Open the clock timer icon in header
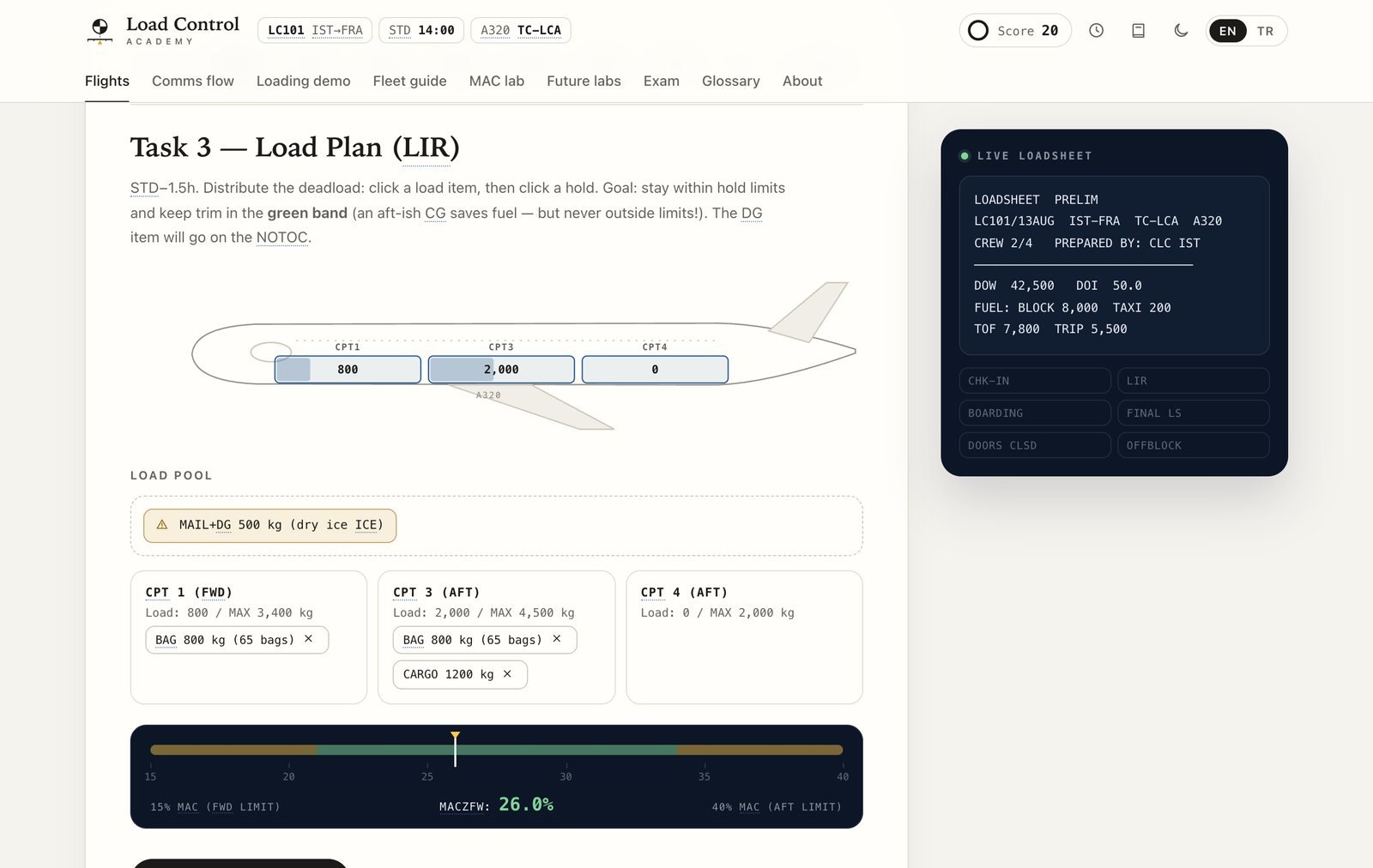This screenshot has width=1373, height=868. click(1096, 31)
